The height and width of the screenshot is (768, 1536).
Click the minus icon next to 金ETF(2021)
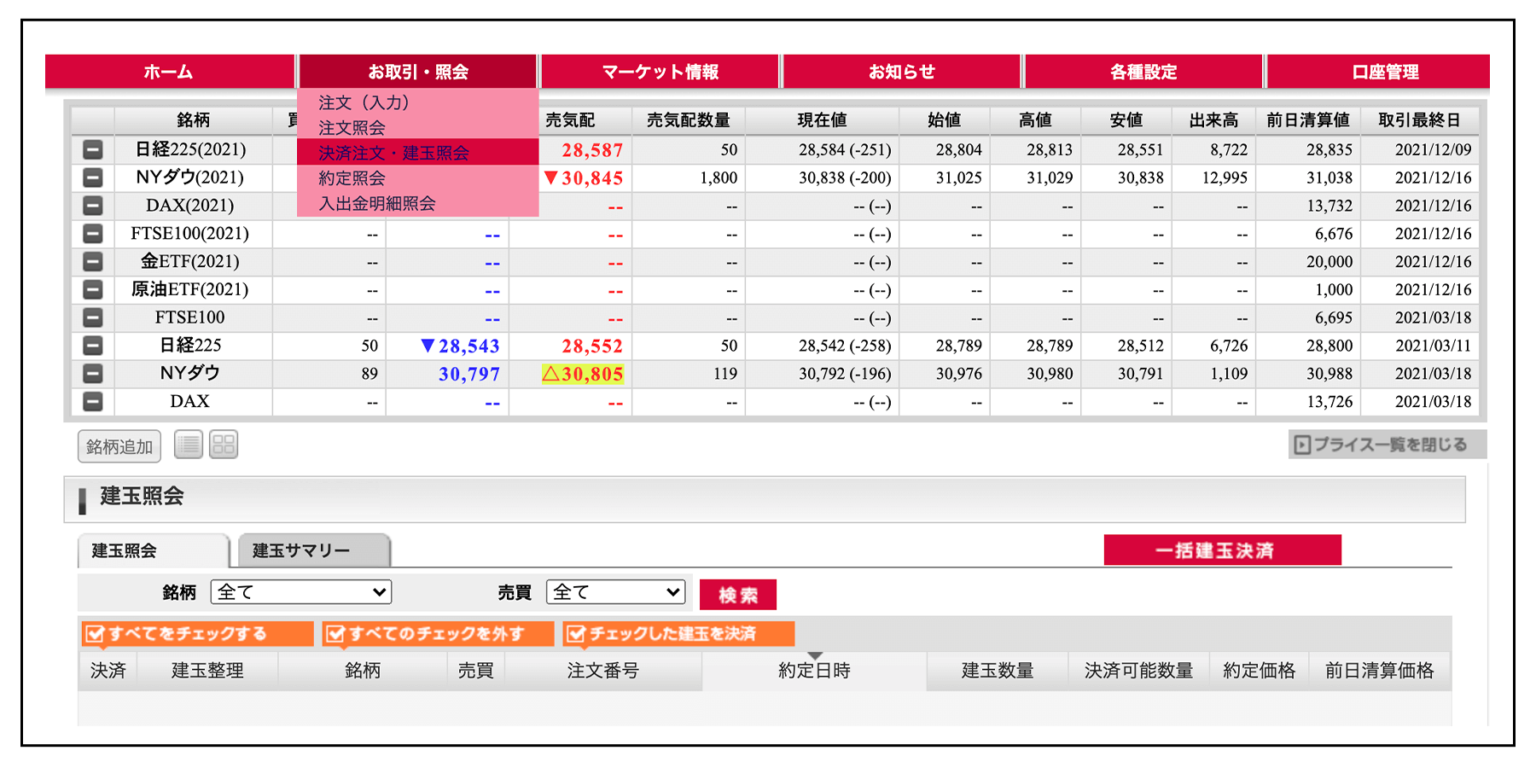(92, 262)
